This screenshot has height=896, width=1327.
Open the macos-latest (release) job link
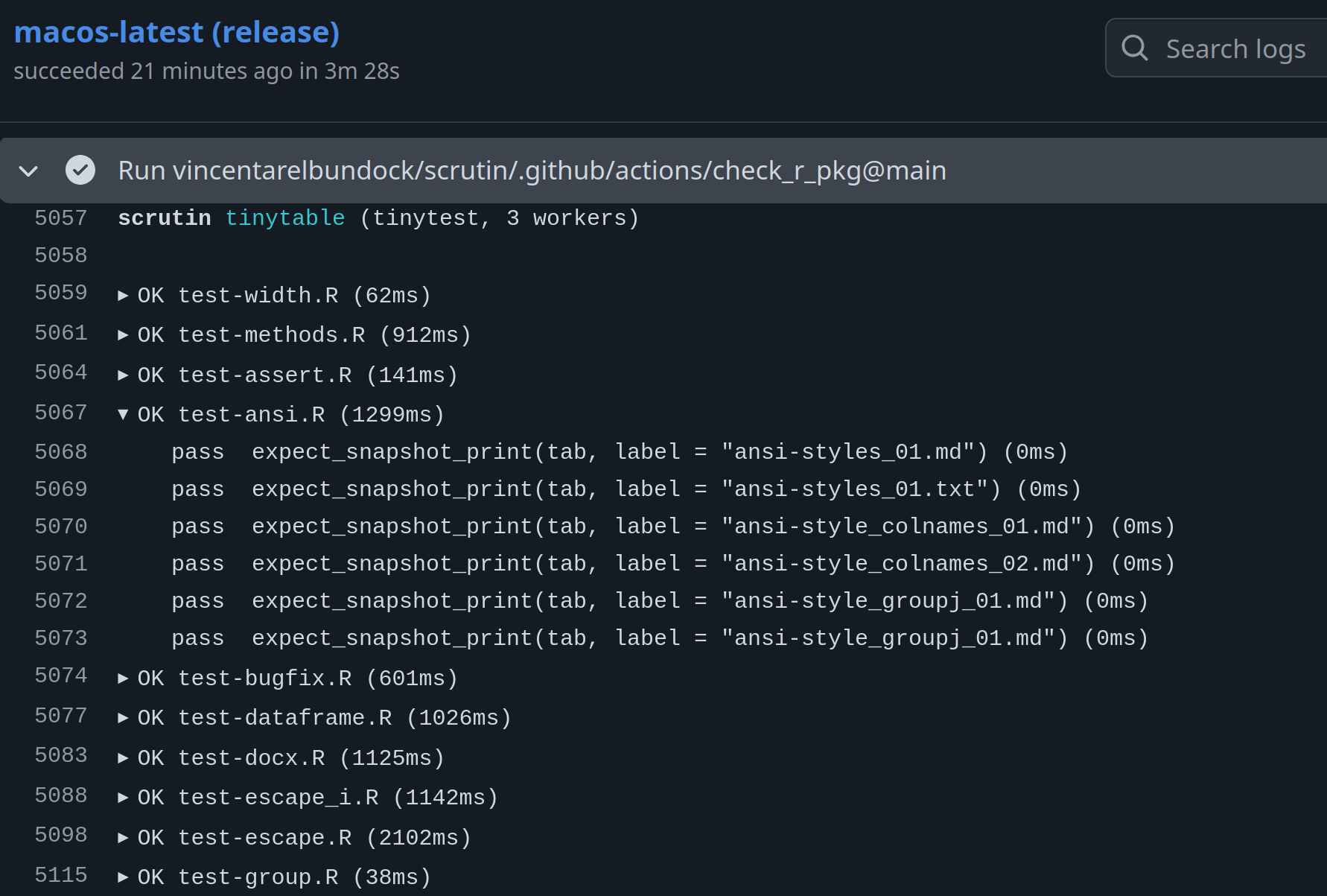(176, 31)
